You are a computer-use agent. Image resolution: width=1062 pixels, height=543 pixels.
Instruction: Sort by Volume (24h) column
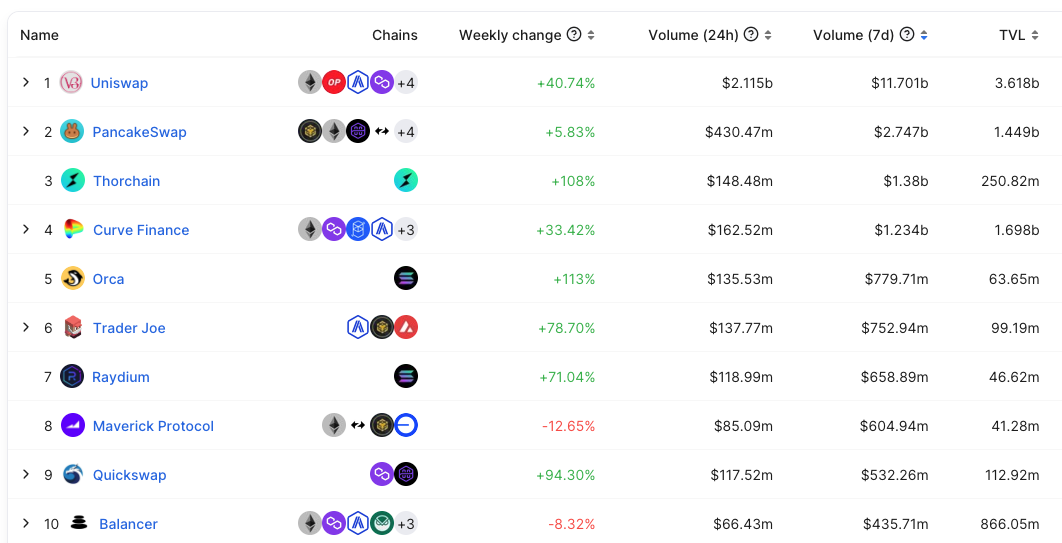click(x=768, y=35)
